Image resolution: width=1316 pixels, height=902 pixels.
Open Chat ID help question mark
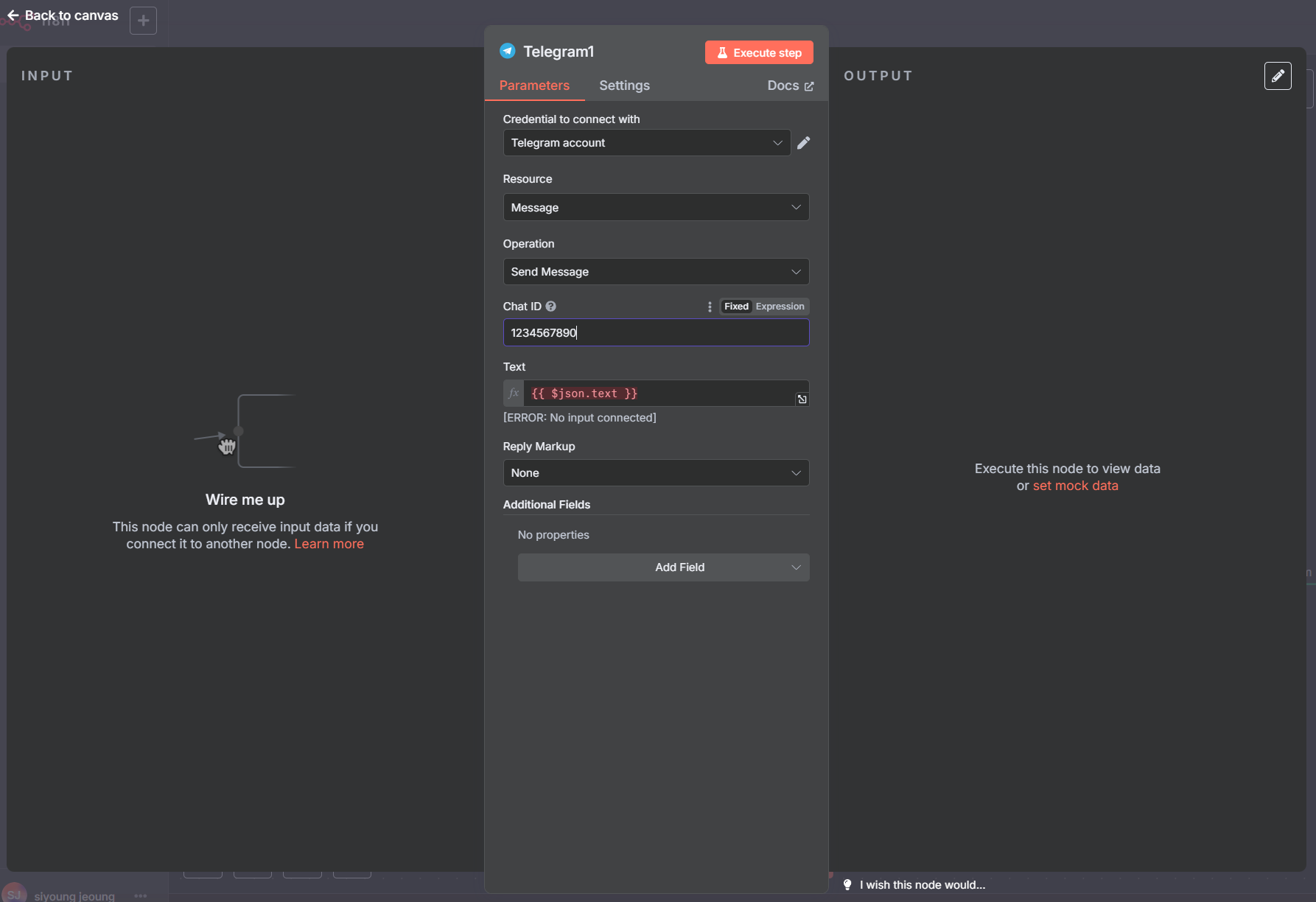coord(550,307)
